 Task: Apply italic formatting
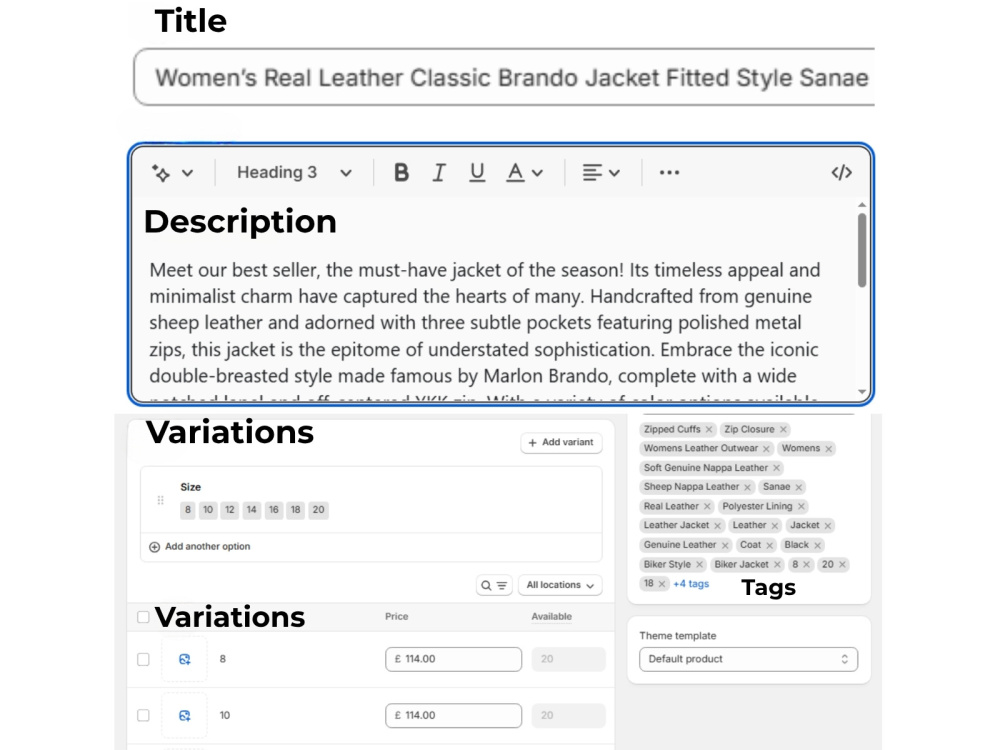[x=439, y=173]
